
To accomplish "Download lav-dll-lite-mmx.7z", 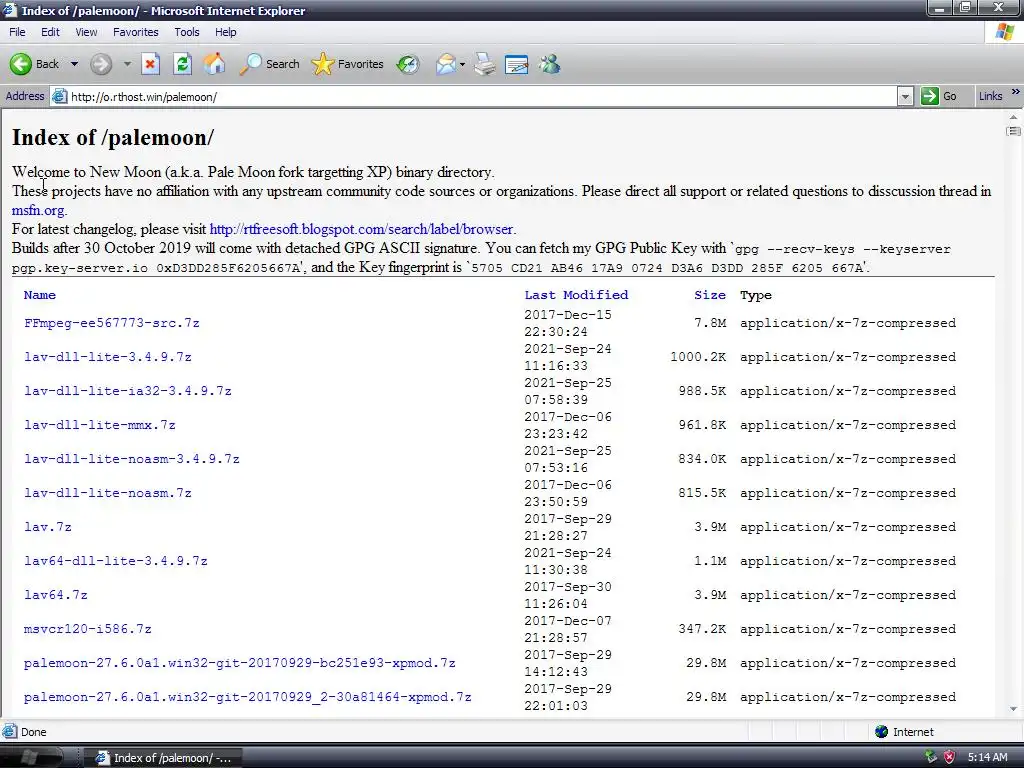I will (x=100, y=425).
